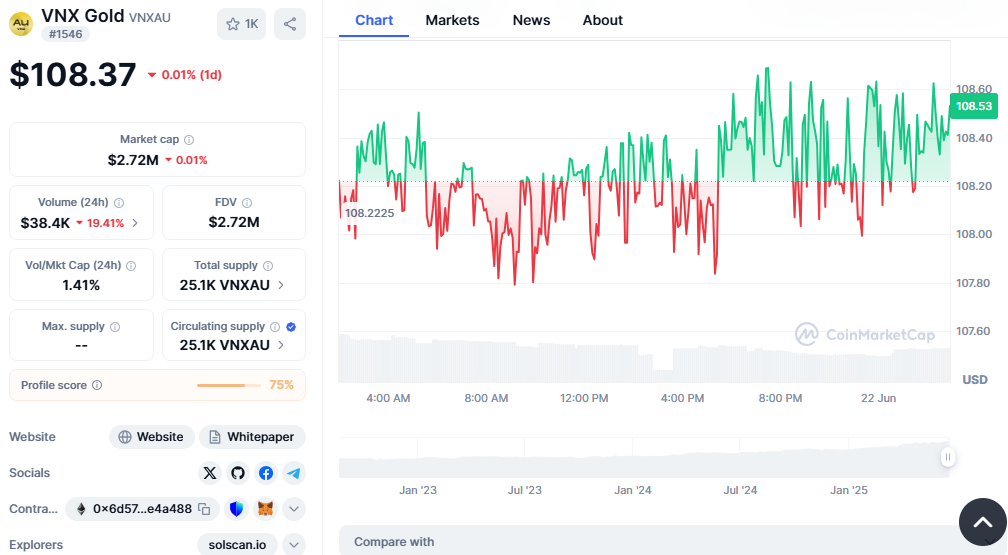
Task: Switch to the Markets tab
Action: (453, 21)
